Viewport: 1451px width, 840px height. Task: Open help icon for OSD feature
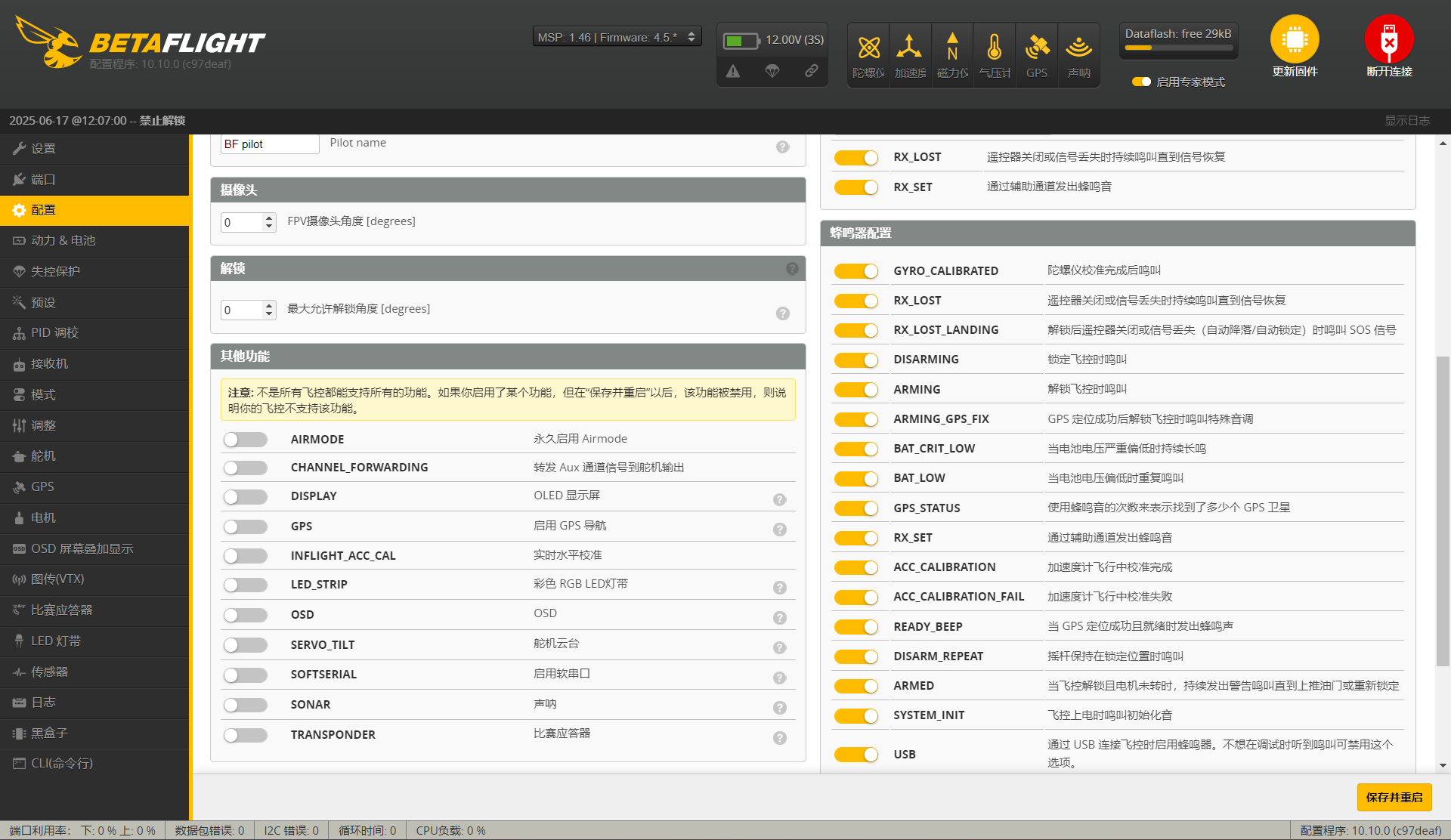(x=780, y=618)
